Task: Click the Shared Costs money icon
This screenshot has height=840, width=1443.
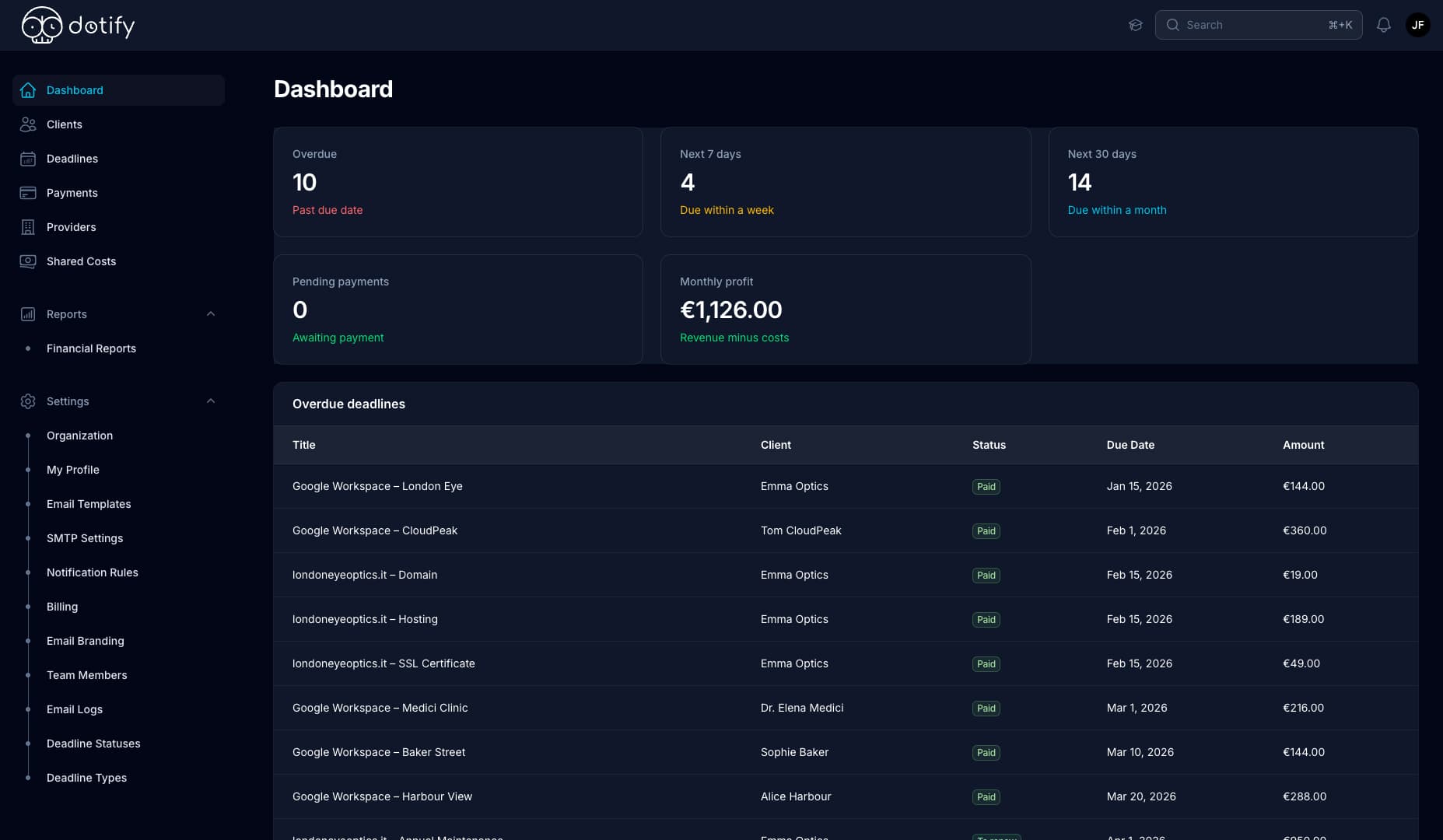Action: [28, 261]
